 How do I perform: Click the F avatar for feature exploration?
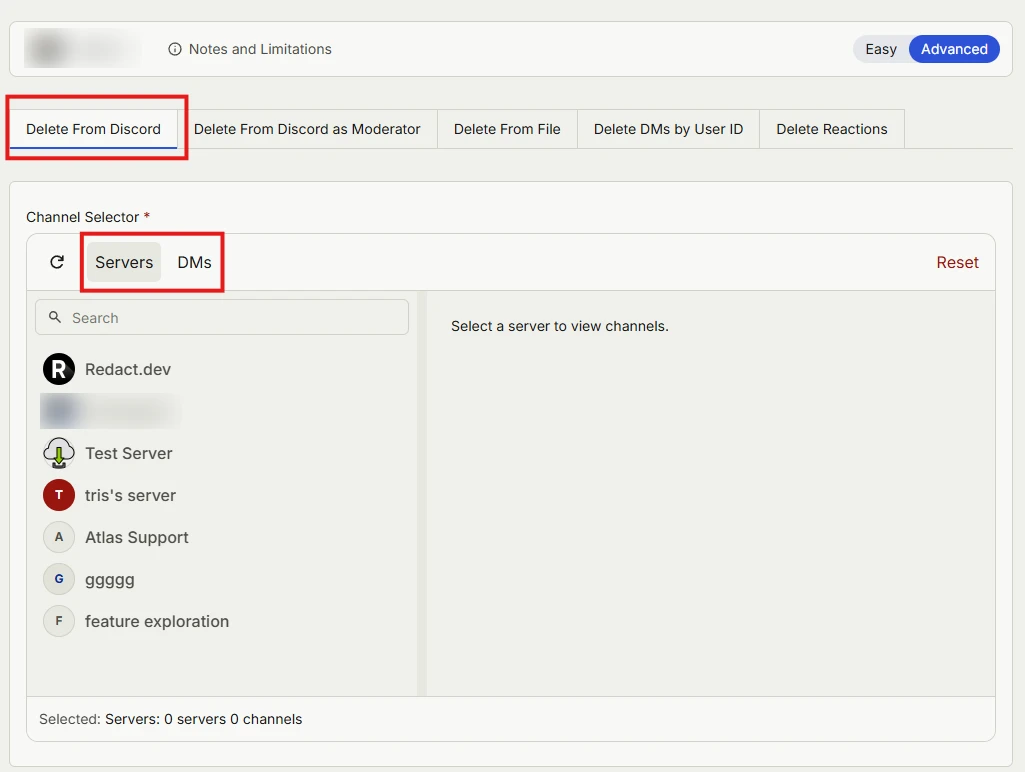pos(59,621)
